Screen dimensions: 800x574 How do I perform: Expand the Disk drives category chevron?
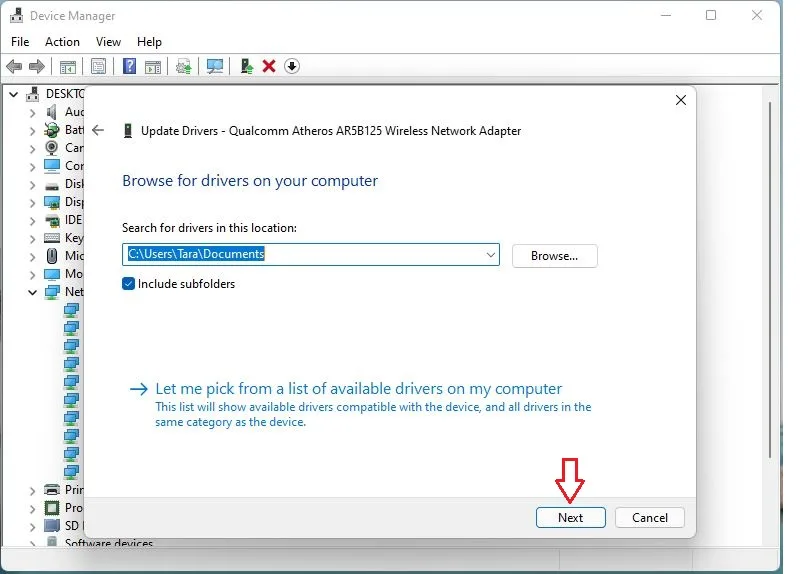(32, 185)
